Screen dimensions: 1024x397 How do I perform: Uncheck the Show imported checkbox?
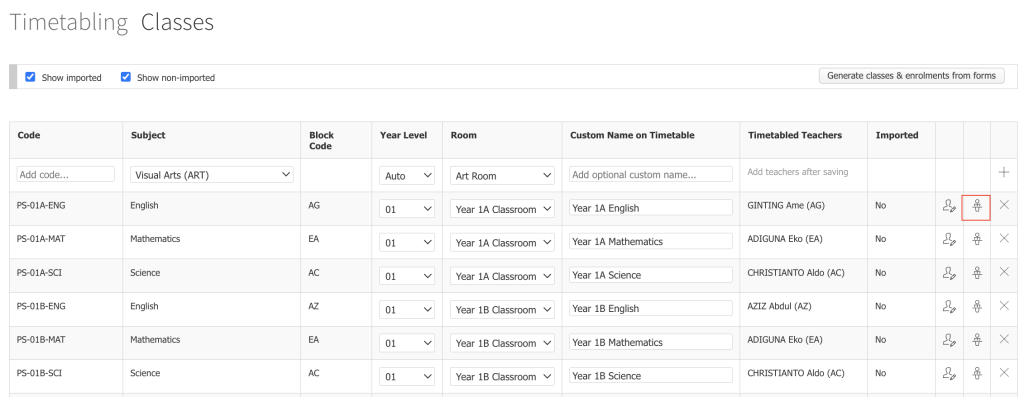coord(30,77)
